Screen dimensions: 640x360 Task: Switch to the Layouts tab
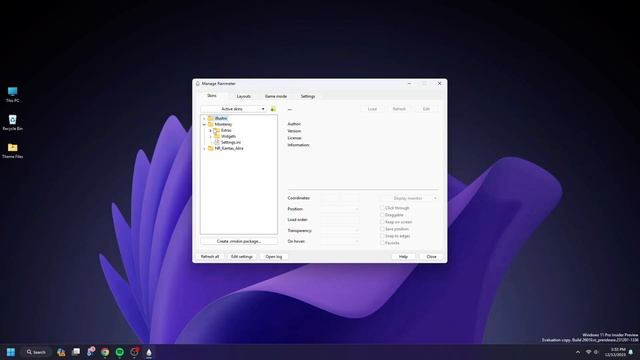244,96
